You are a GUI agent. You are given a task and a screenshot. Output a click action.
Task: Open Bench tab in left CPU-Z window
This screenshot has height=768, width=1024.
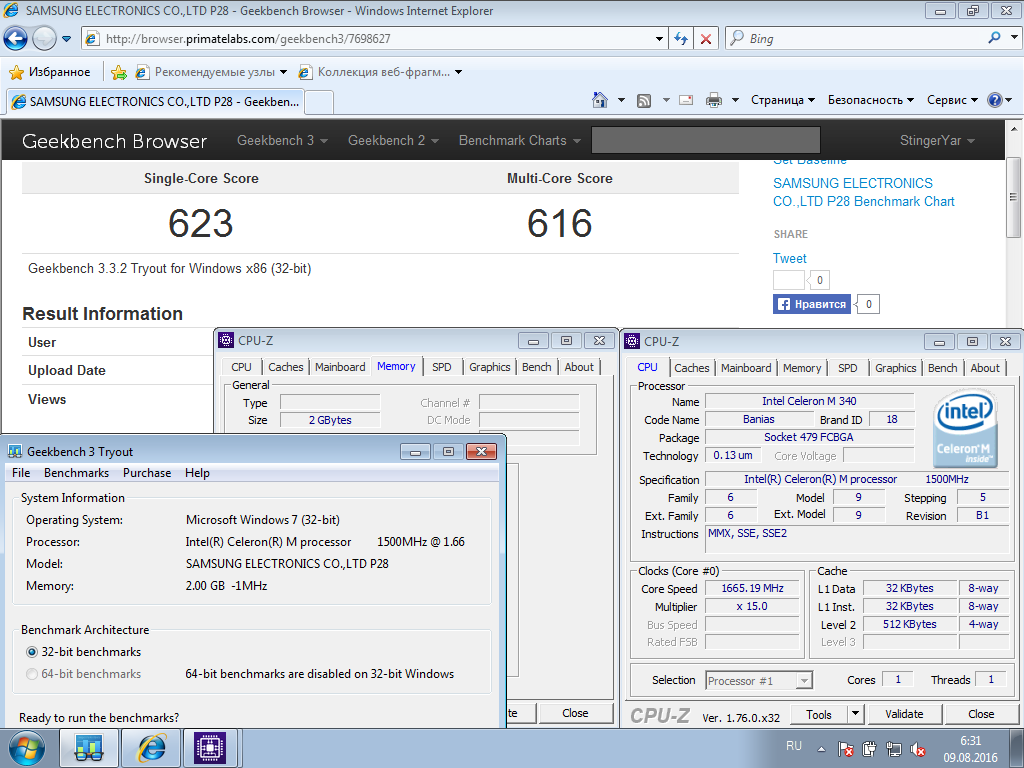click(x=537, y=367)
